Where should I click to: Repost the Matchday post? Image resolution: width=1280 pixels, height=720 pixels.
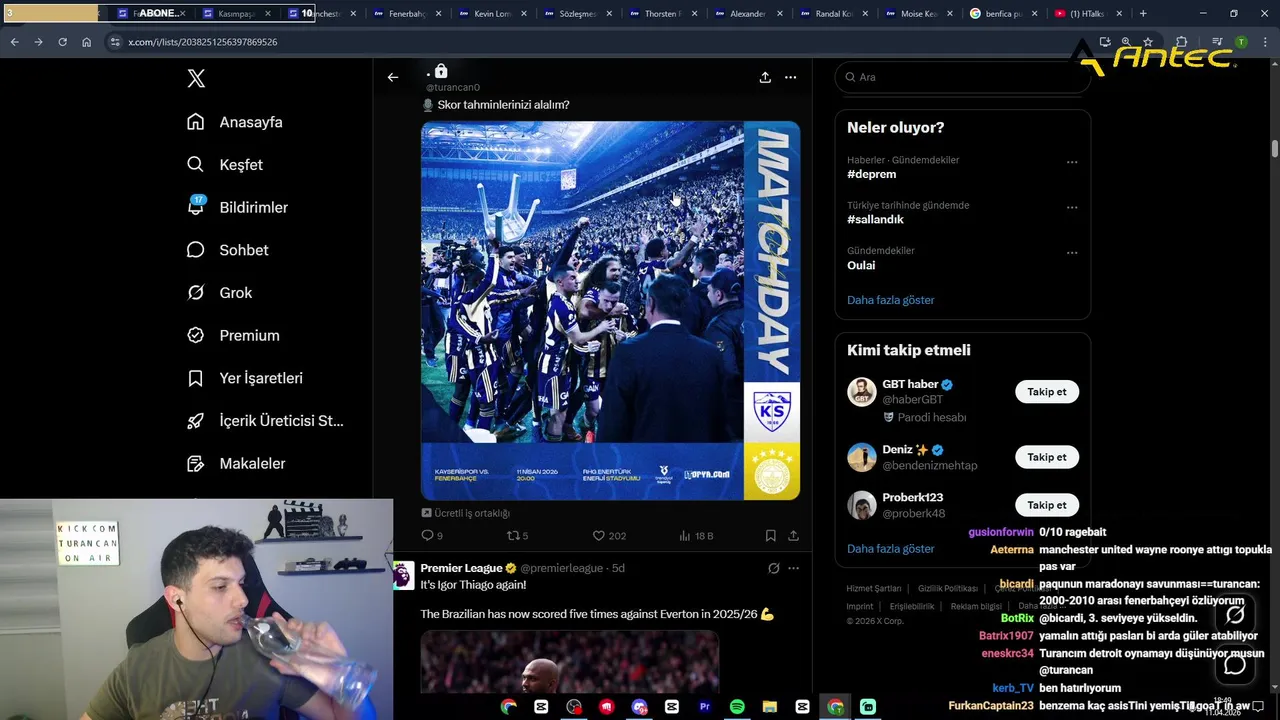coord(517,536)
